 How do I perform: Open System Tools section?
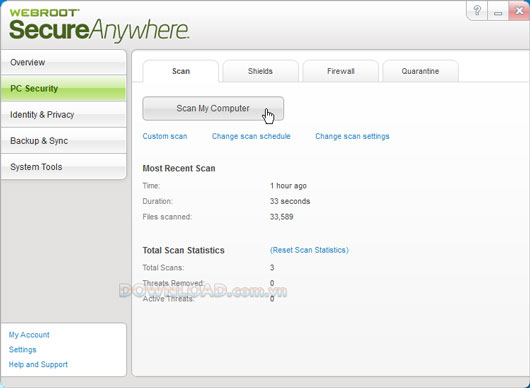point(64,167)
